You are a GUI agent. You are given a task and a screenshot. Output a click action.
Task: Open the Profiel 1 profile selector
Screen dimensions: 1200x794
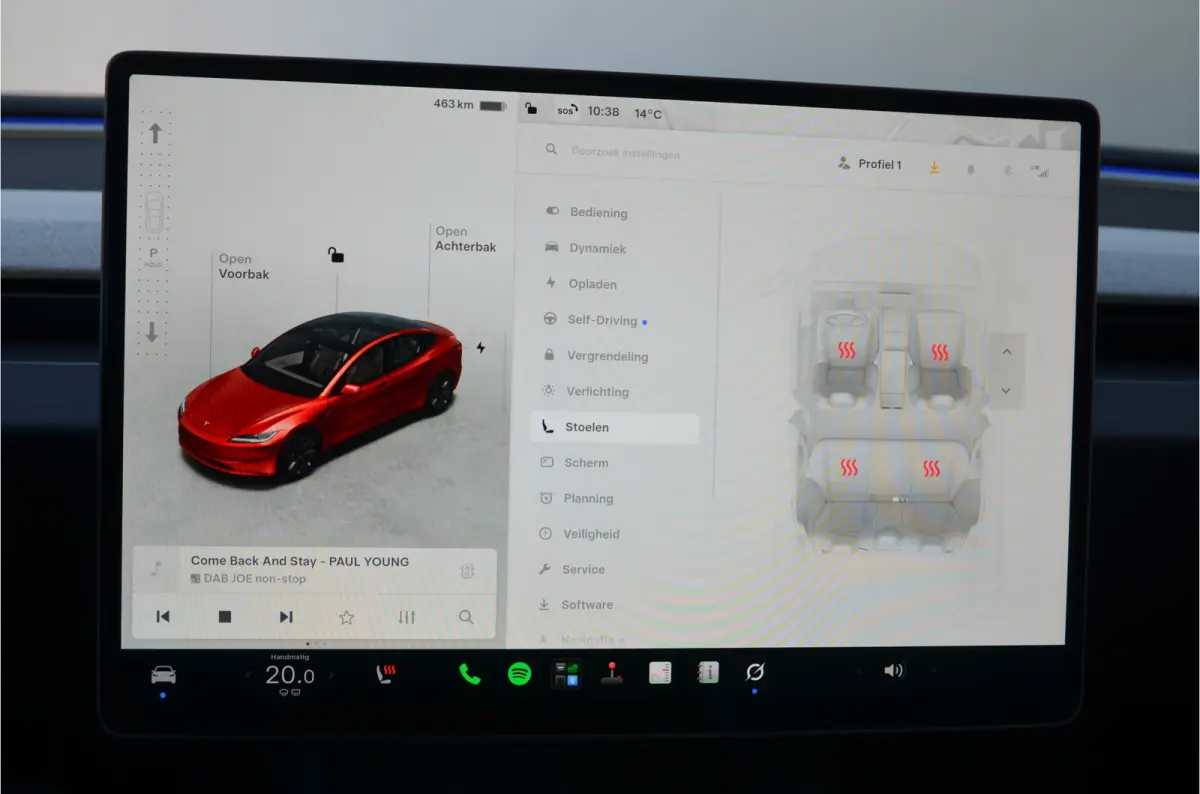[870, 164]
